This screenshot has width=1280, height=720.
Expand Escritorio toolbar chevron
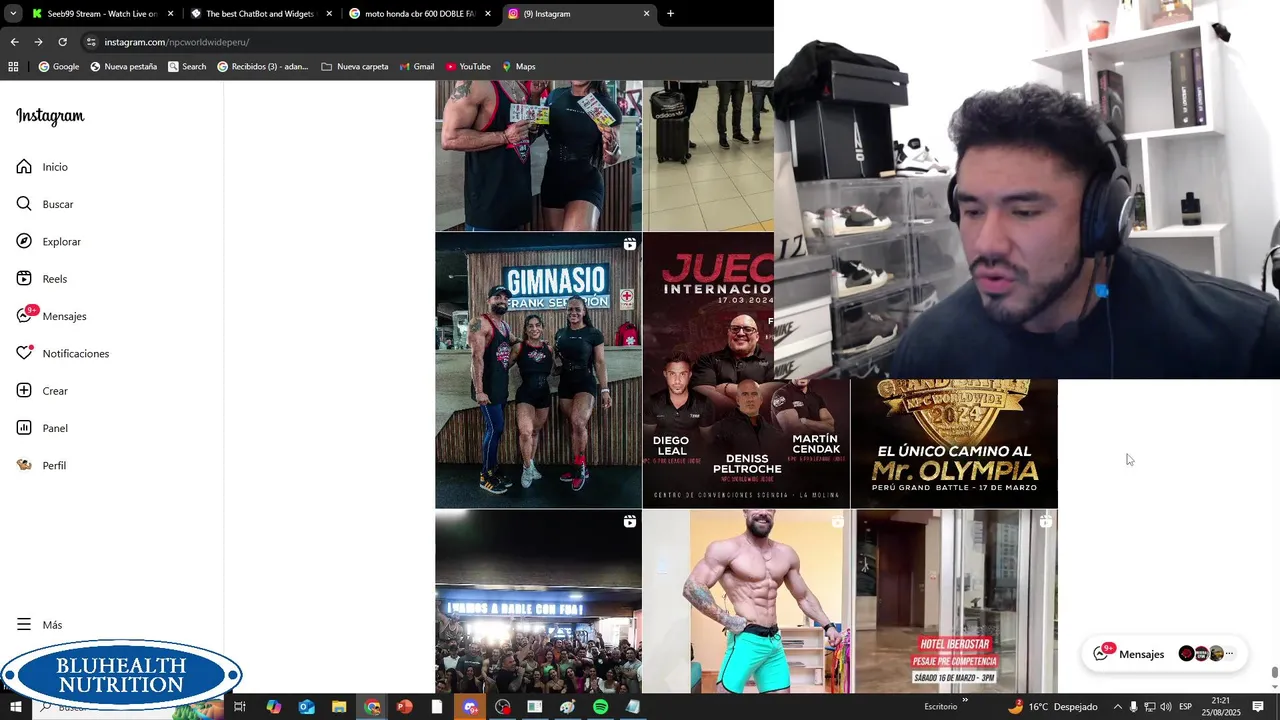coord(965,700)
